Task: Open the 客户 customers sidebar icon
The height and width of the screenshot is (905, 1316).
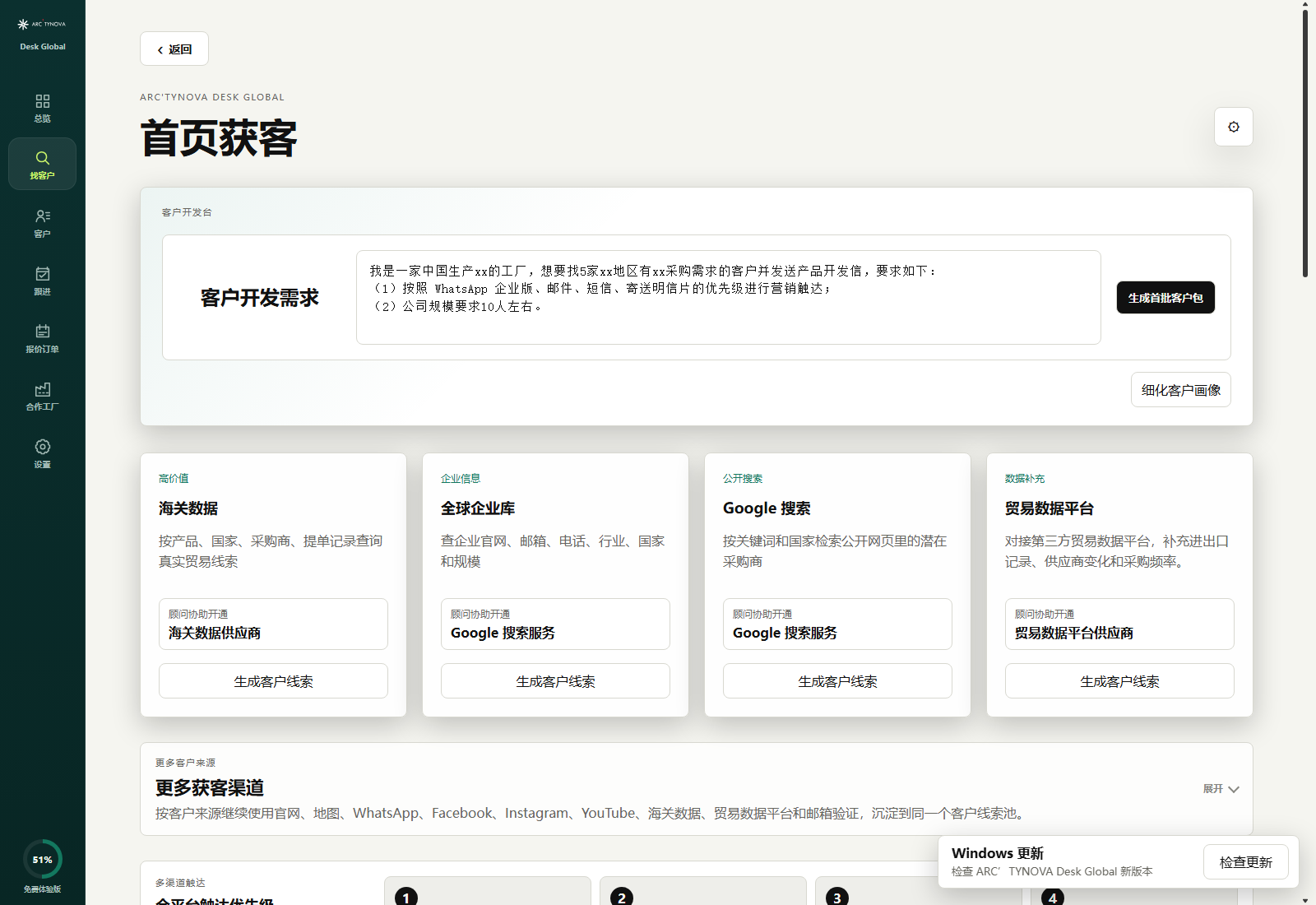Action: 42,222
